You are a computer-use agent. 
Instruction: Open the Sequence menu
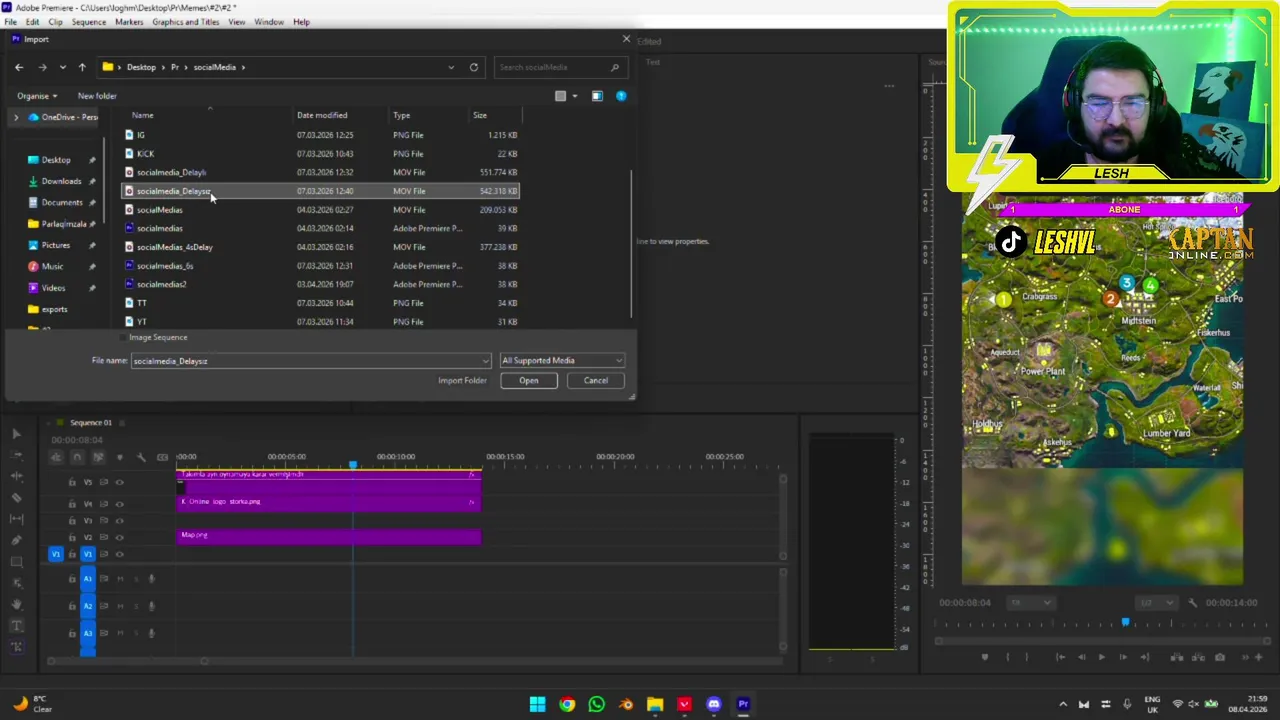[x=88, y=21]
